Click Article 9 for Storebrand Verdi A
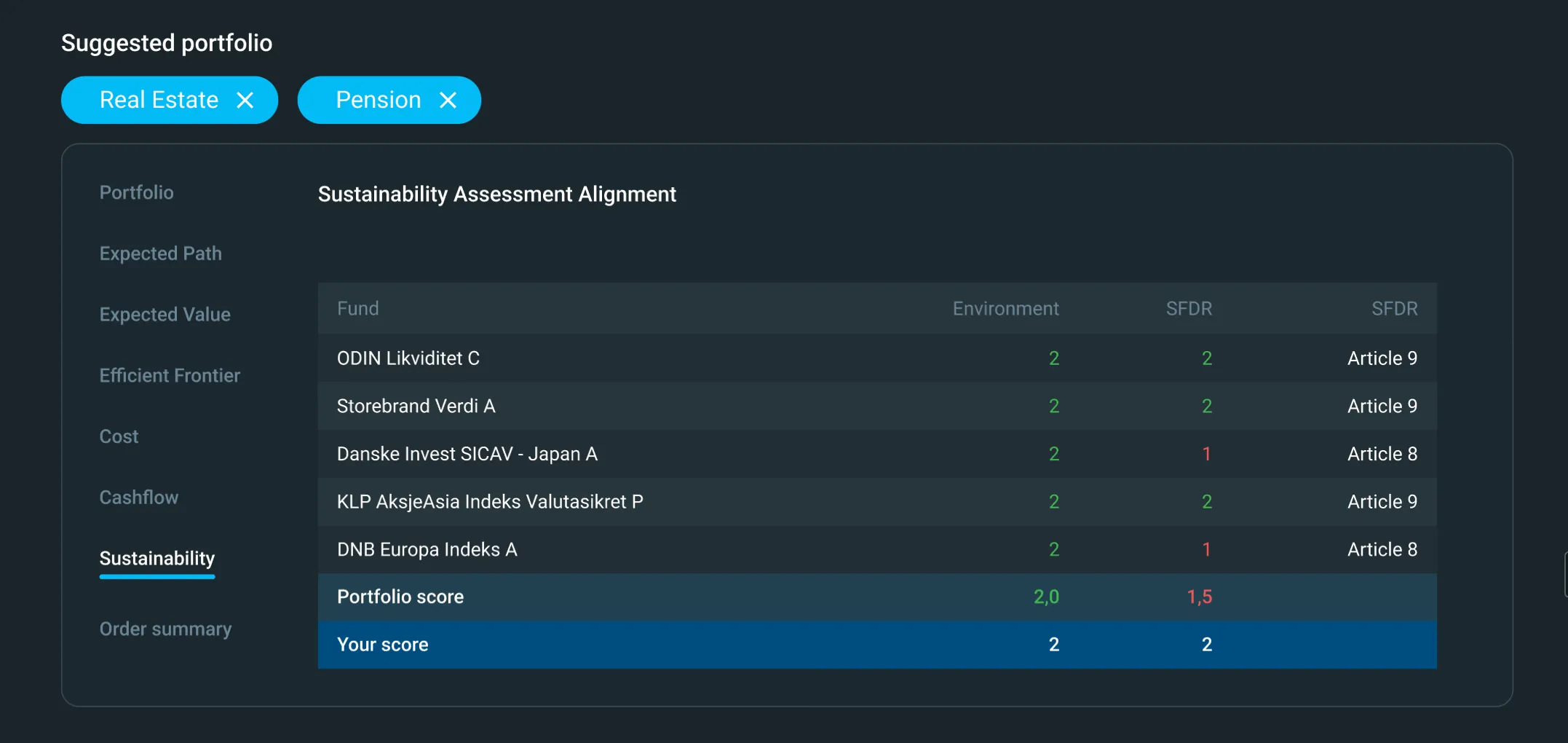Screen dimensions: 1568x743 (1382, 406)
